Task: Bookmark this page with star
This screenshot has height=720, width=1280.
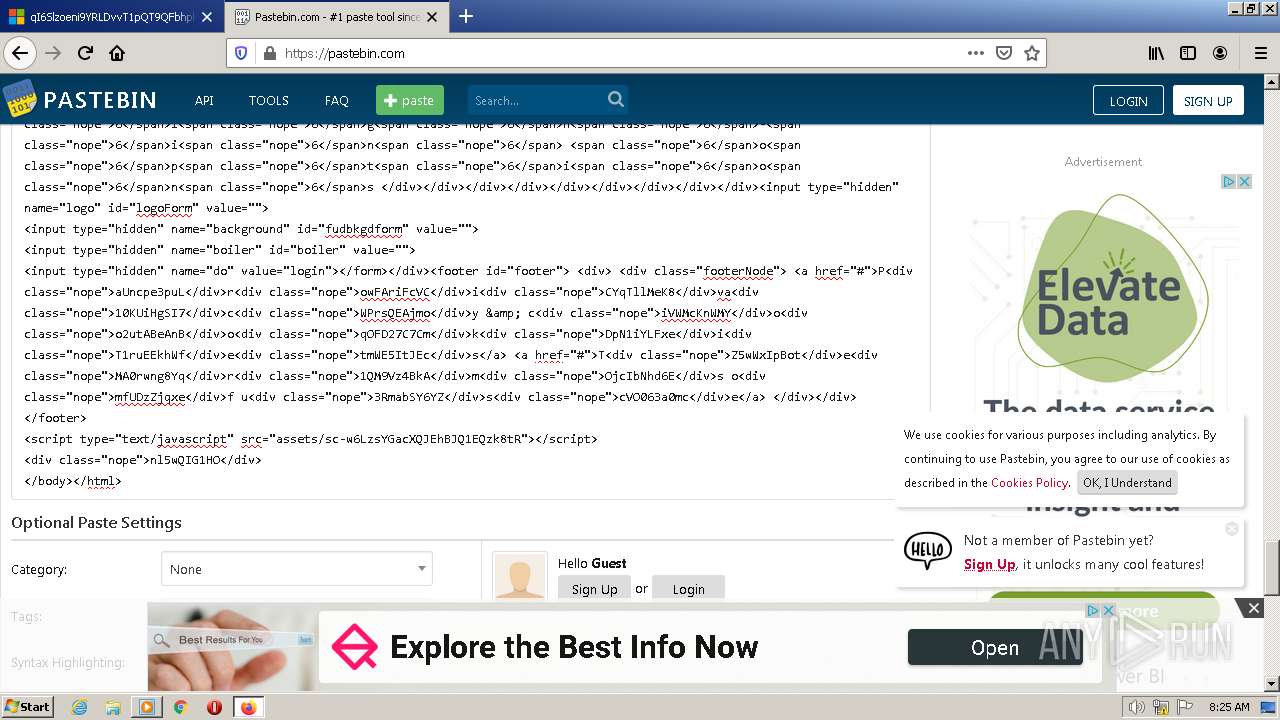Action: coord(1032,53)
